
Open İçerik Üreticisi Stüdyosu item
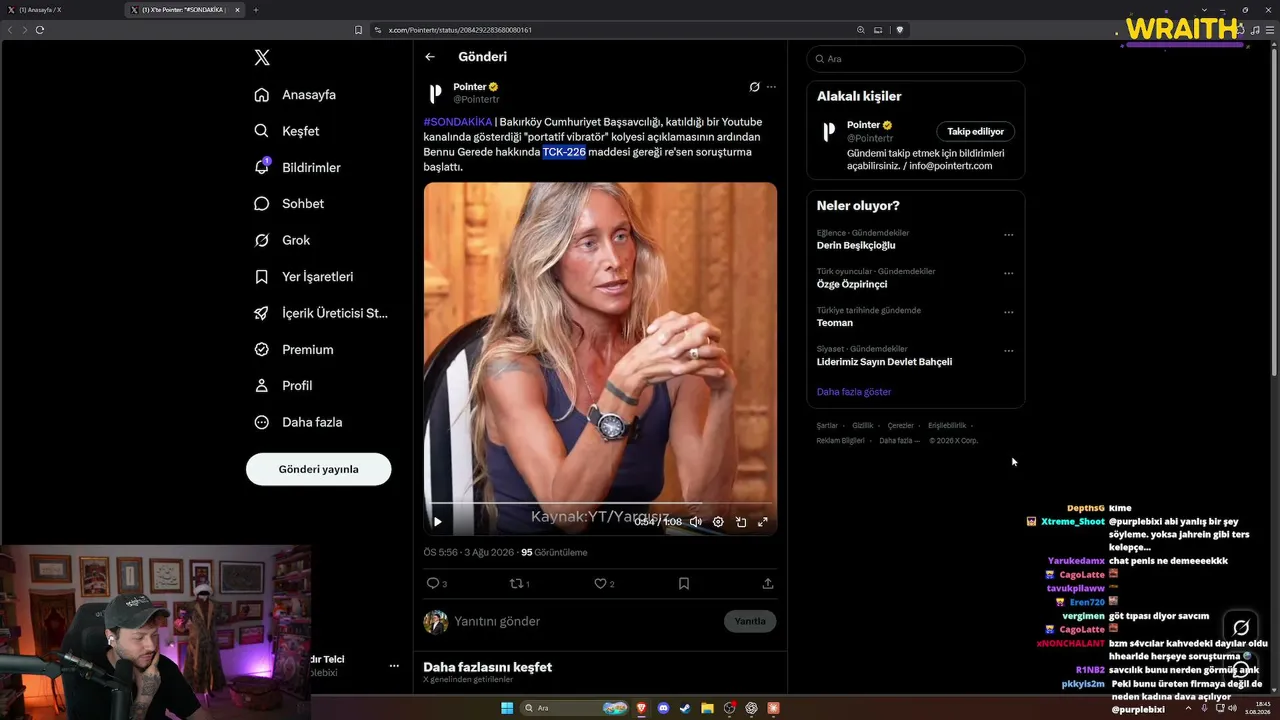coord(321,313)
